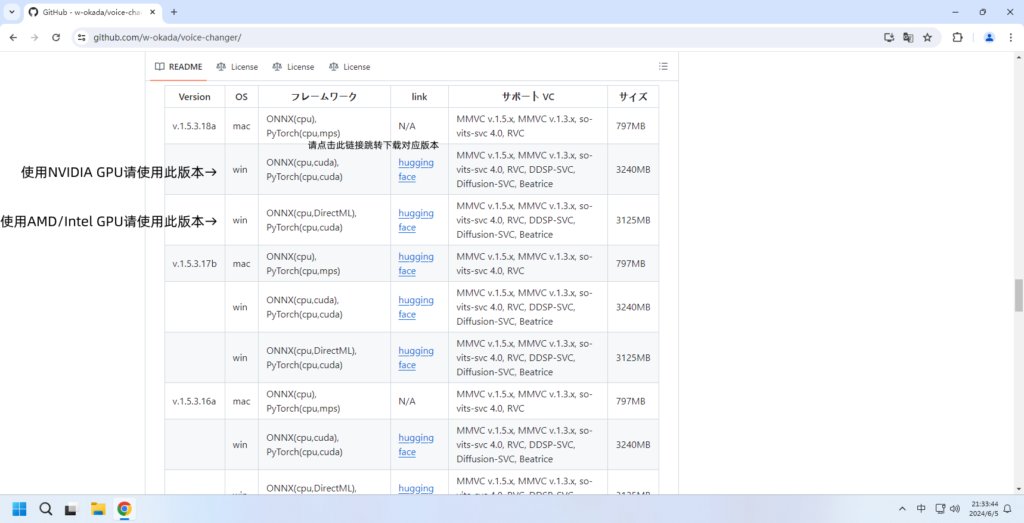This screenshot has width=1024, height=523.
Task: Open the second License tab
Action: tap(293, 67)
